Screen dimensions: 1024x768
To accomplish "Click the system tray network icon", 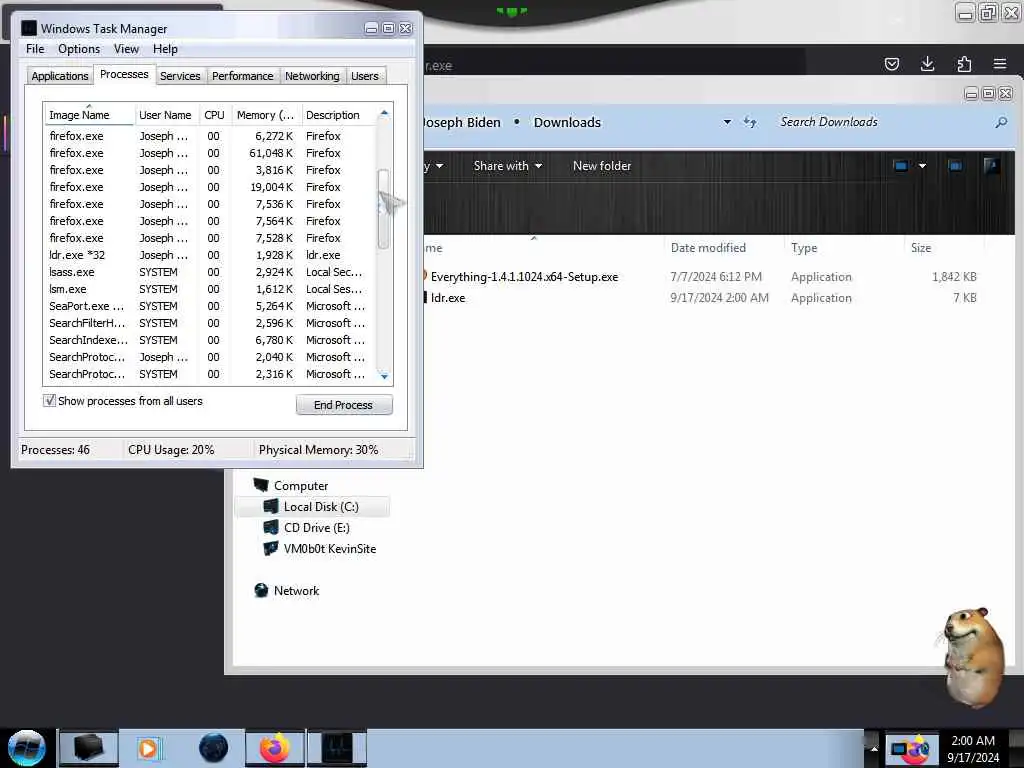I will coord(899,748).
